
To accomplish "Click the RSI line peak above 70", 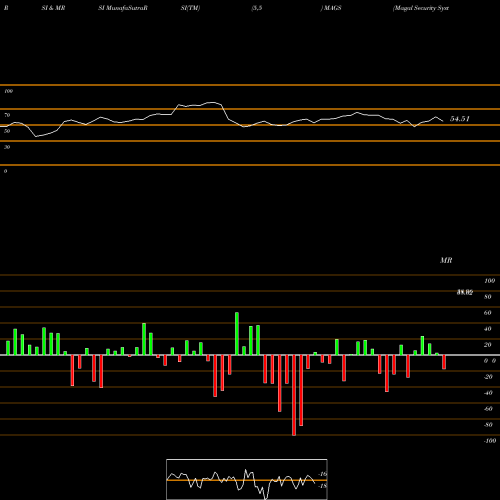I will click(212, 103).
